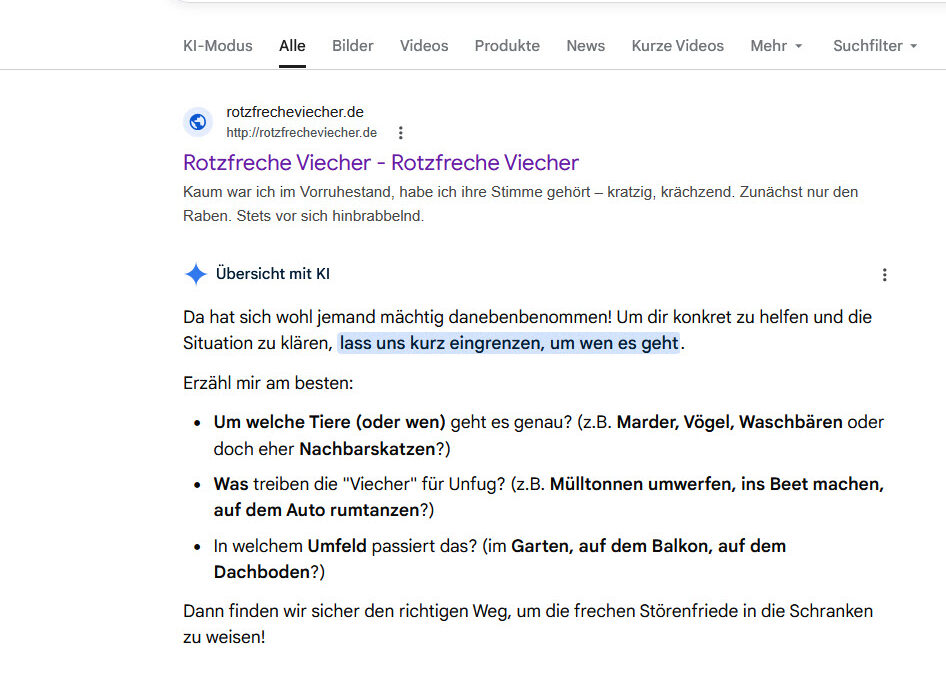Open the Bilder results tab
The image size is (946, 675).
[353, 46]
